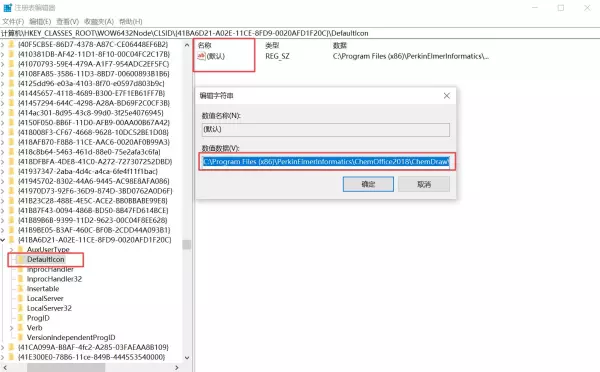The width and height of the screenshot is (600, 372).
Task: Click the folder icon beside ProgID
Action: point(20,318)
